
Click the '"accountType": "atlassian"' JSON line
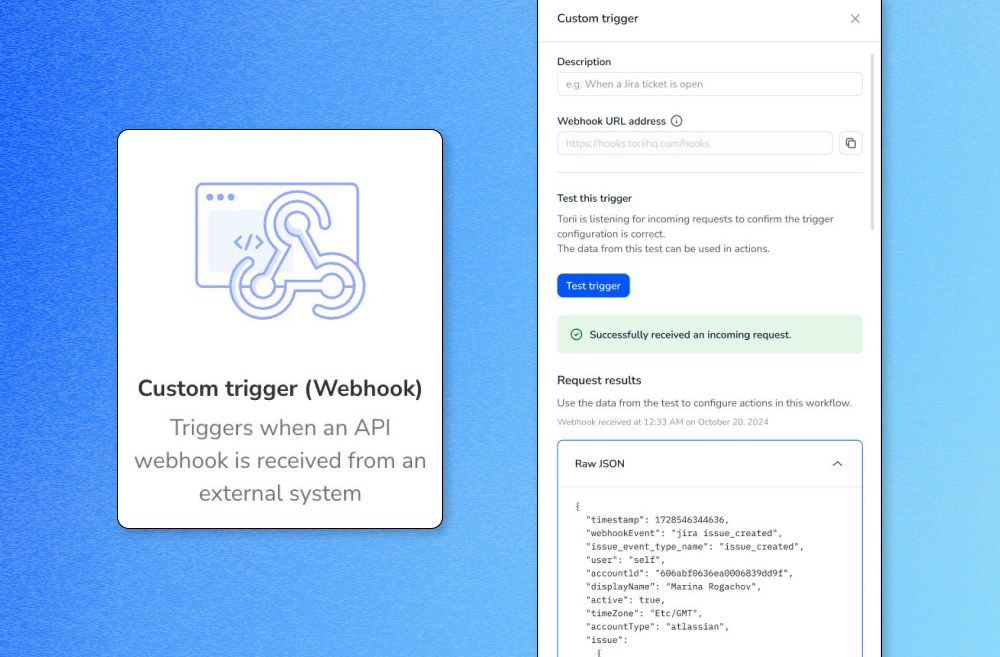pos(657,627)
